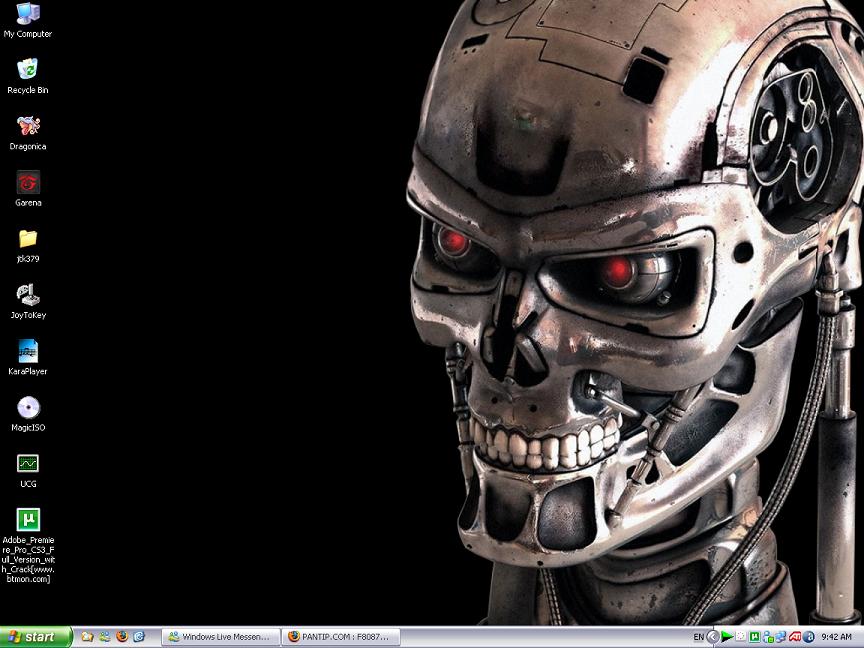Click the 9:42 AM clock

click(x=836, y=637)
